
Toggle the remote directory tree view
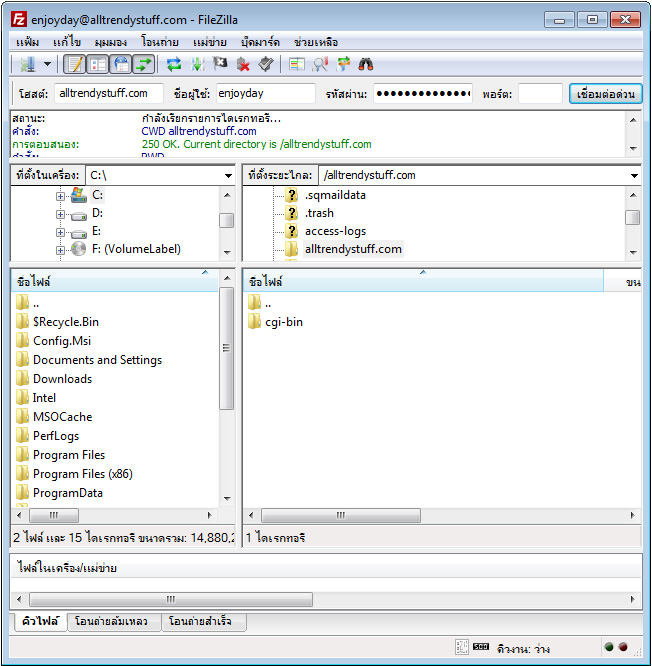(x=121, y=65)
